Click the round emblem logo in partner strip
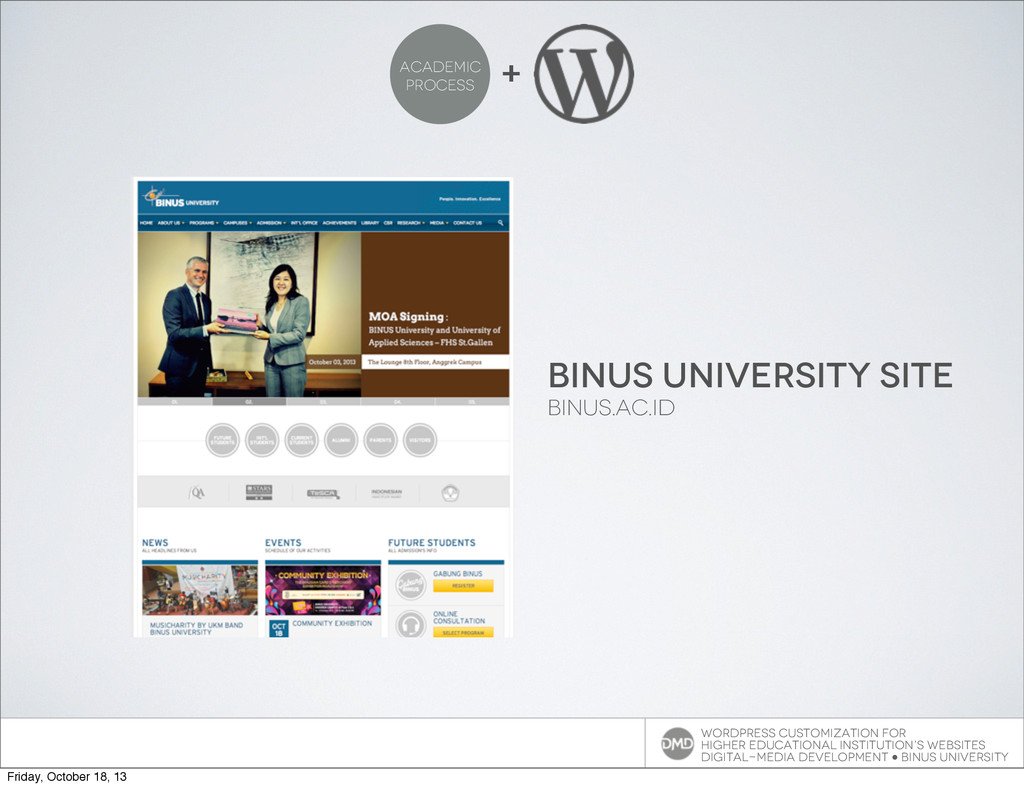 point(450,493)
